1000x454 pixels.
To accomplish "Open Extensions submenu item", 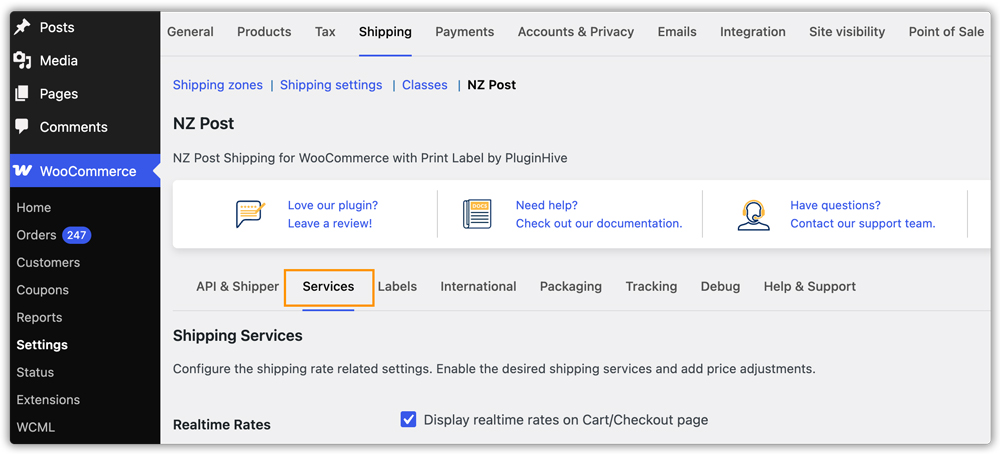I will 48,400.
